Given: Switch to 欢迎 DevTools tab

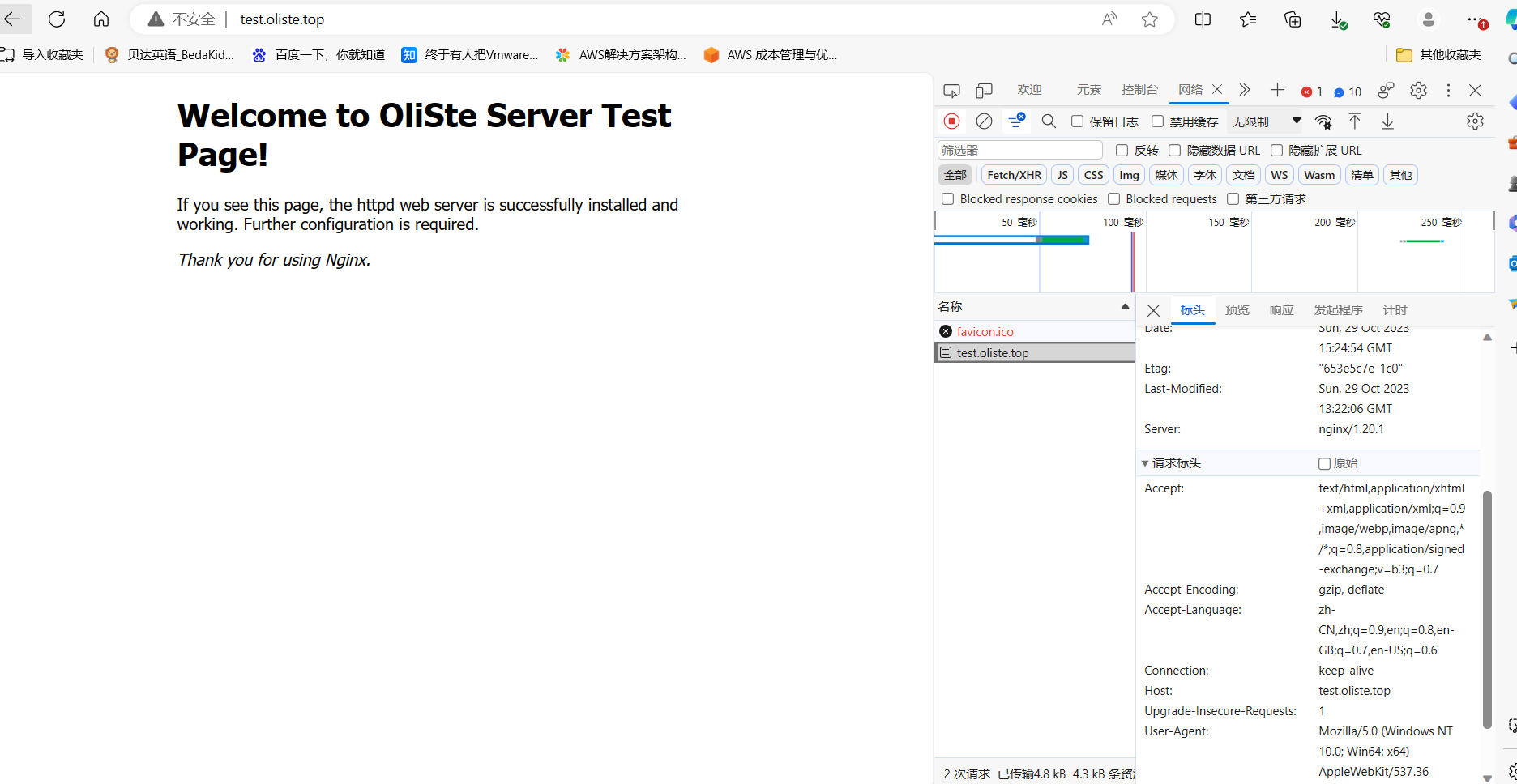Looking at the screenshot, I should click(1029, 90).
